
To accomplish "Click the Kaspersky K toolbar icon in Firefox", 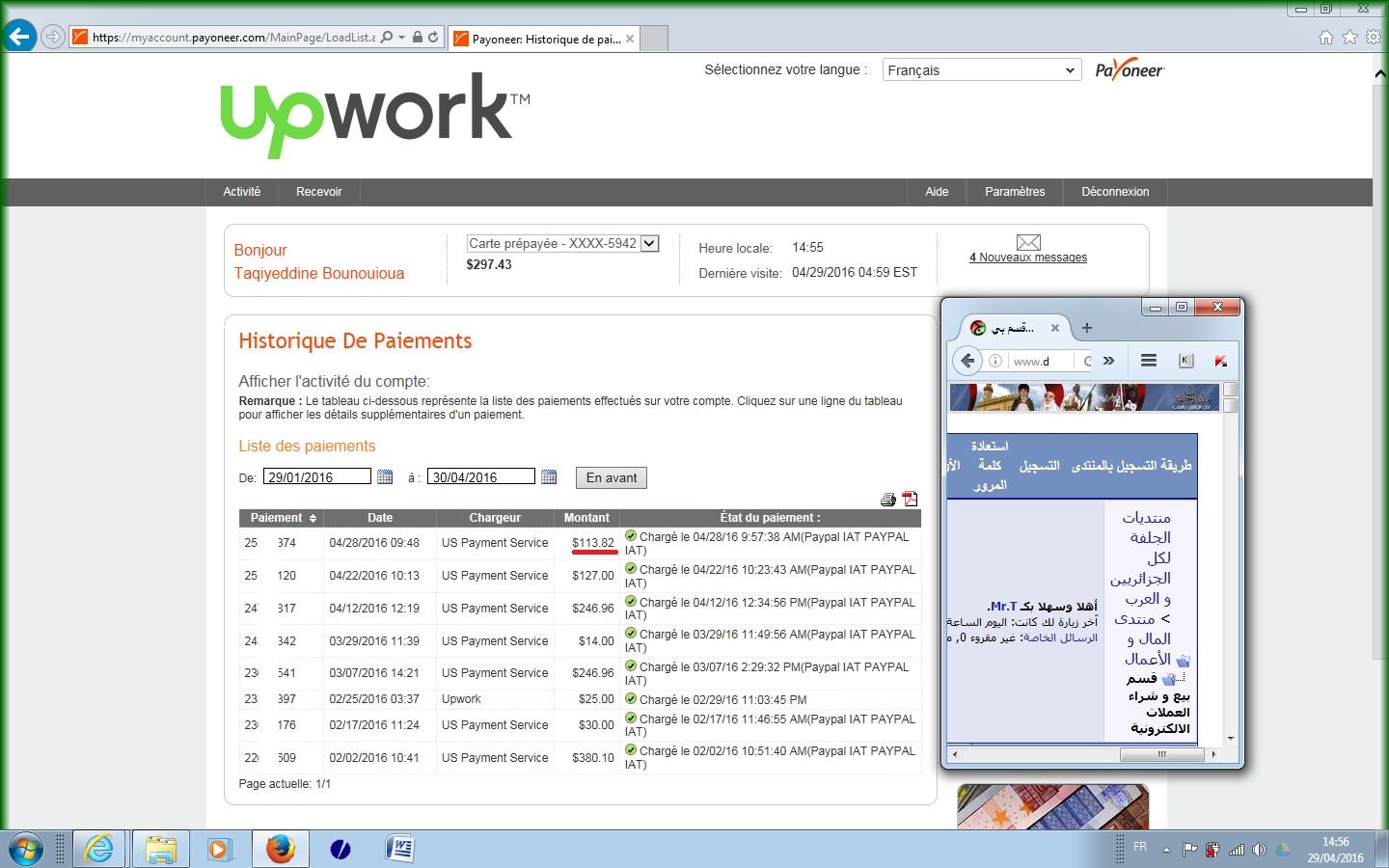I will pyautogui.click(x=1186, y=361).
